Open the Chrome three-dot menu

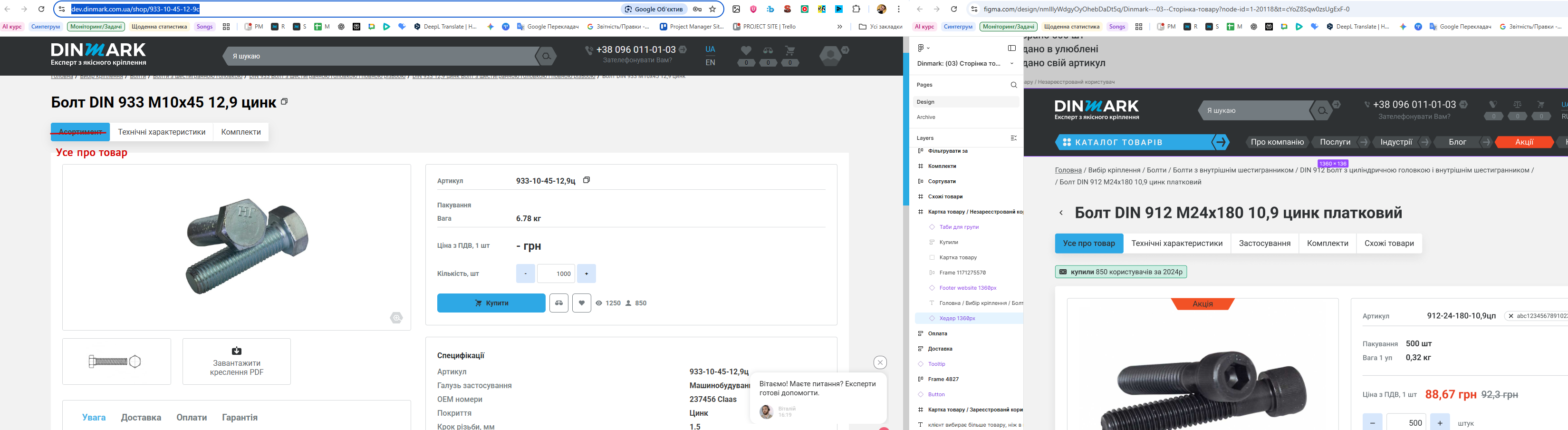898,9
